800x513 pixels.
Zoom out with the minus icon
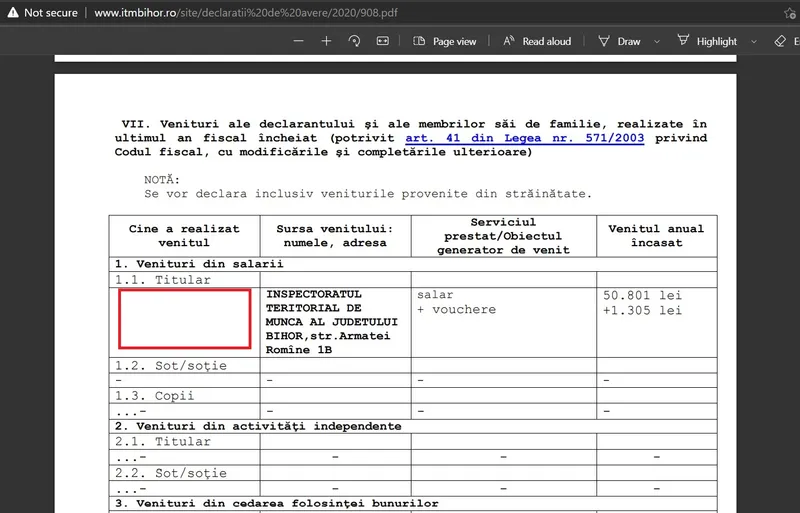[x=298, y=41]
